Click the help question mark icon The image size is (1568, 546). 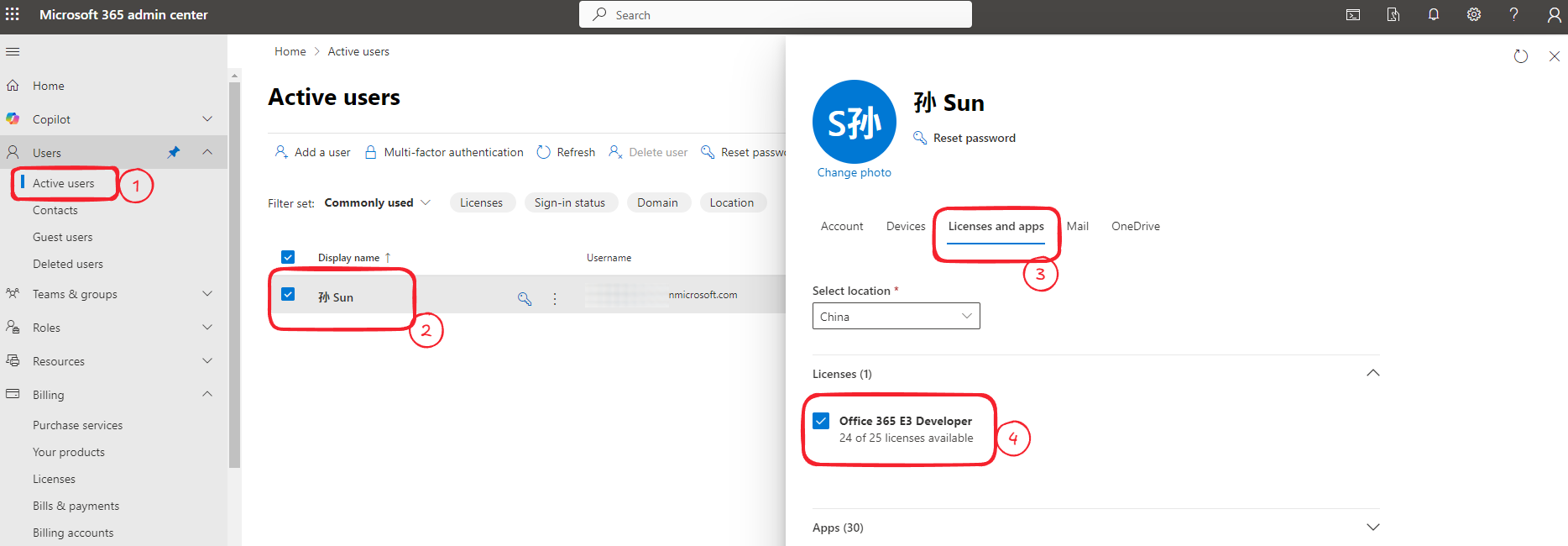(1513, 14)
